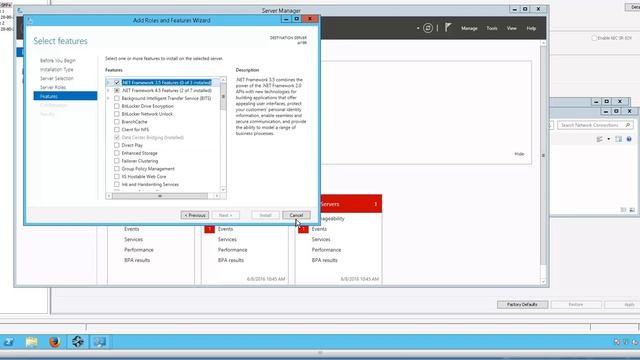640x360 pixels.
Task: Click Services in the middle server tile
Action: [227, 240]
